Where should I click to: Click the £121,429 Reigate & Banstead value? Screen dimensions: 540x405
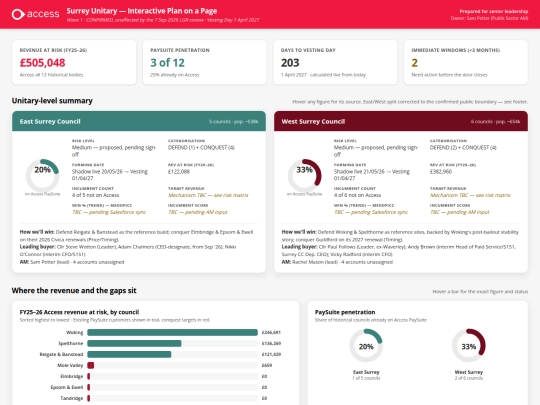pyautogui.click(x=271, y=354)
